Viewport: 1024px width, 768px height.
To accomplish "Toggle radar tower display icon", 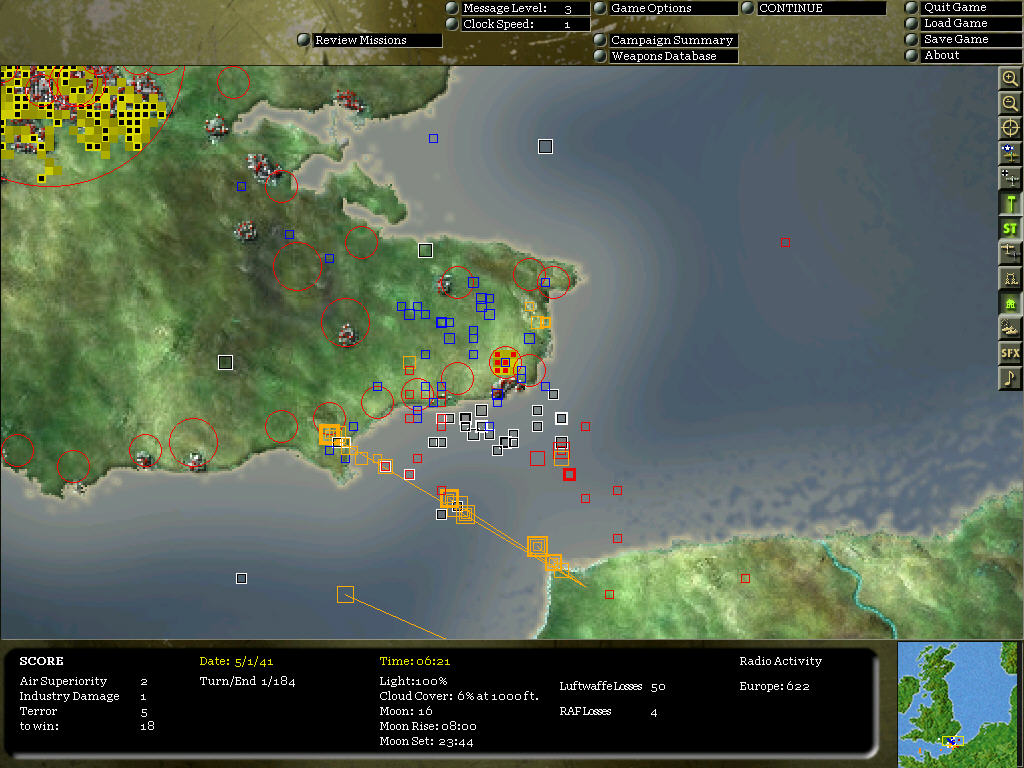I will click(1010, 278).
